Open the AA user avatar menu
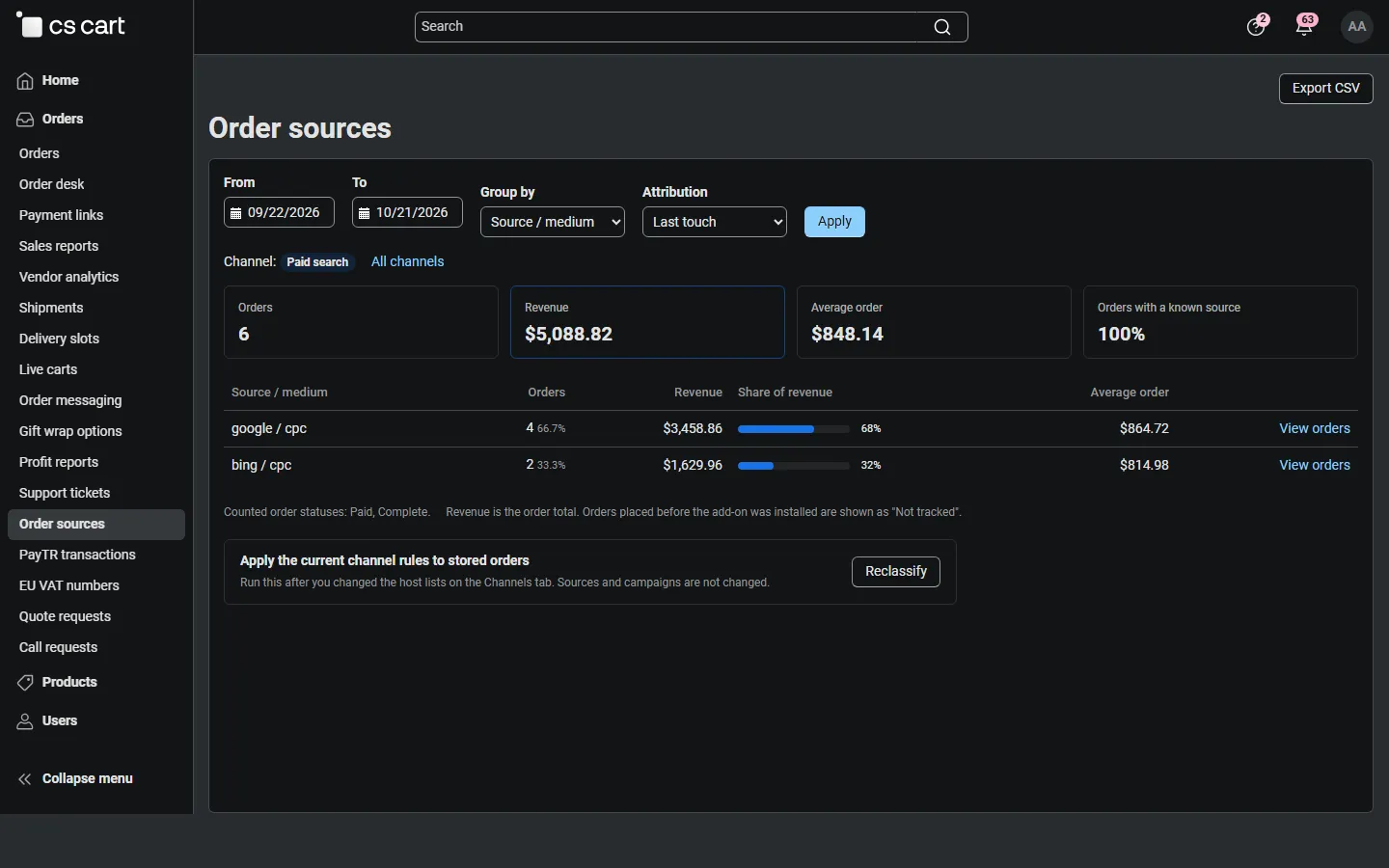The width and height of the screenshot is (1389, 868). pyautogui.click(x=1357, y=27)
